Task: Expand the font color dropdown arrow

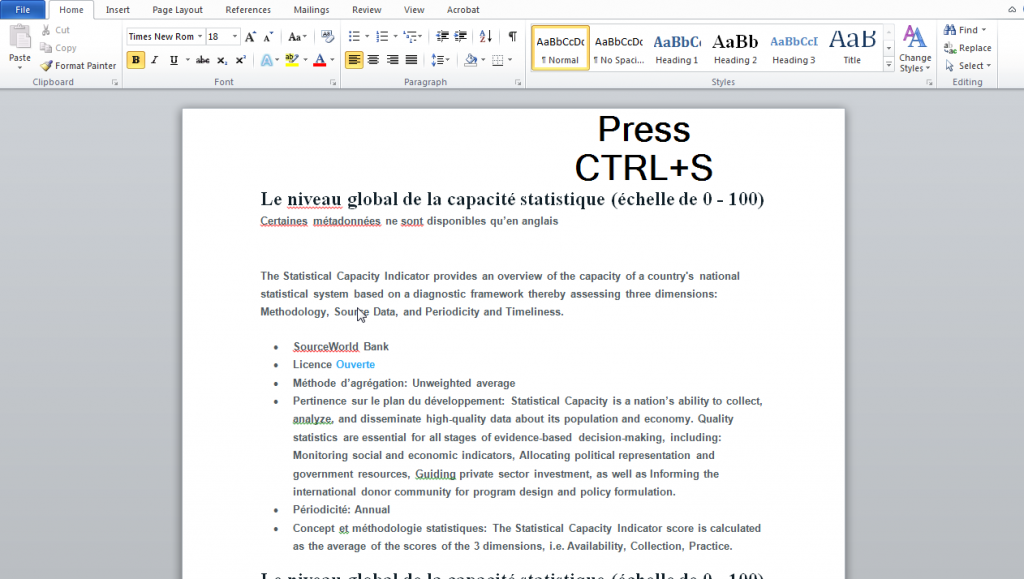Action: tap(332, 60)
